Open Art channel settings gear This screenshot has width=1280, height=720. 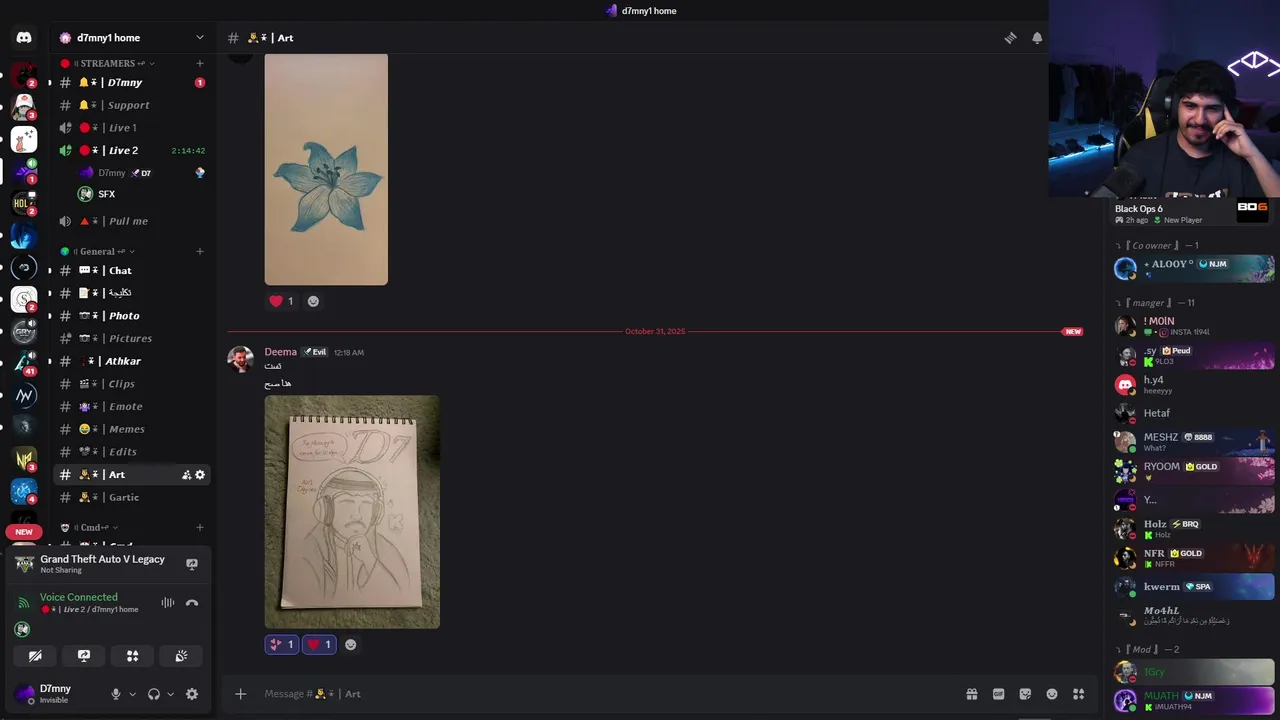coord(200,475)
